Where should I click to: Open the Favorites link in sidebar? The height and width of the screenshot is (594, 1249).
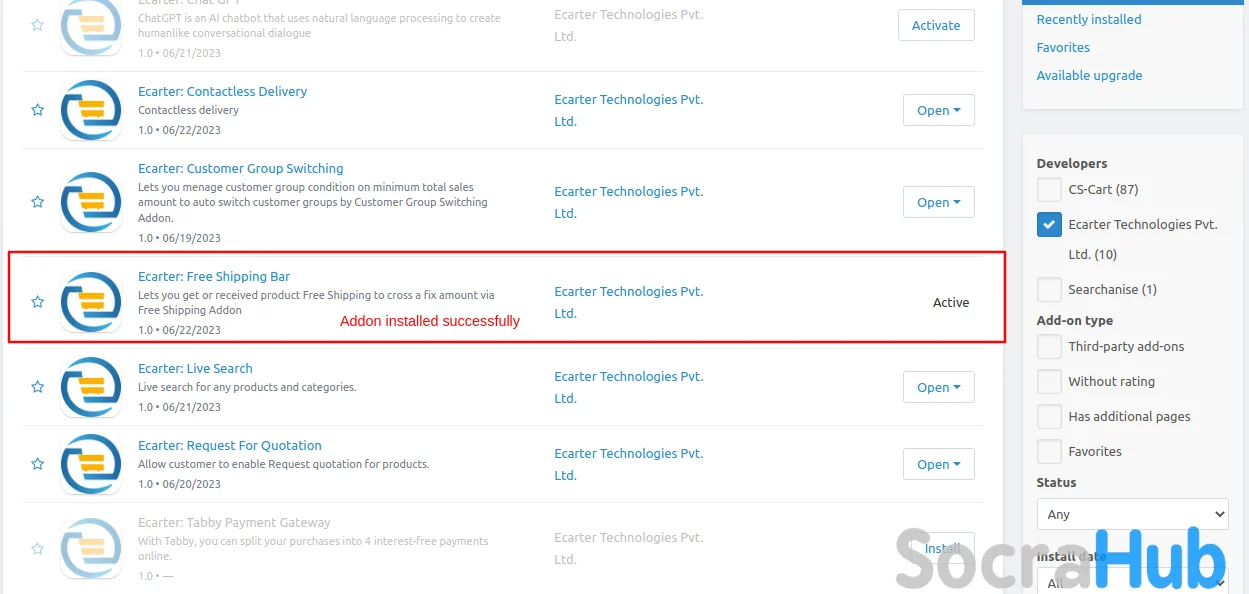[x=1063, y=47]
